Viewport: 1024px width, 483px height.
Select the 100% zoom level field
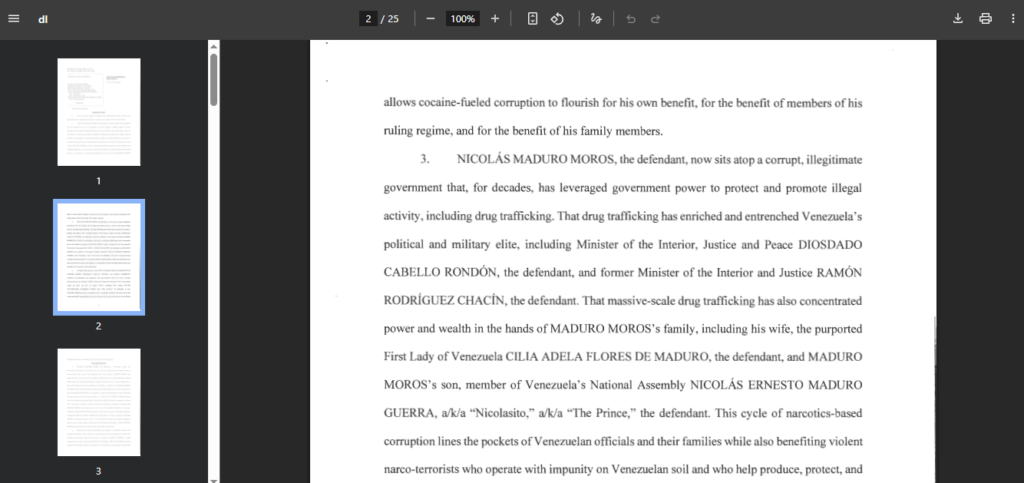click(462, 19)
